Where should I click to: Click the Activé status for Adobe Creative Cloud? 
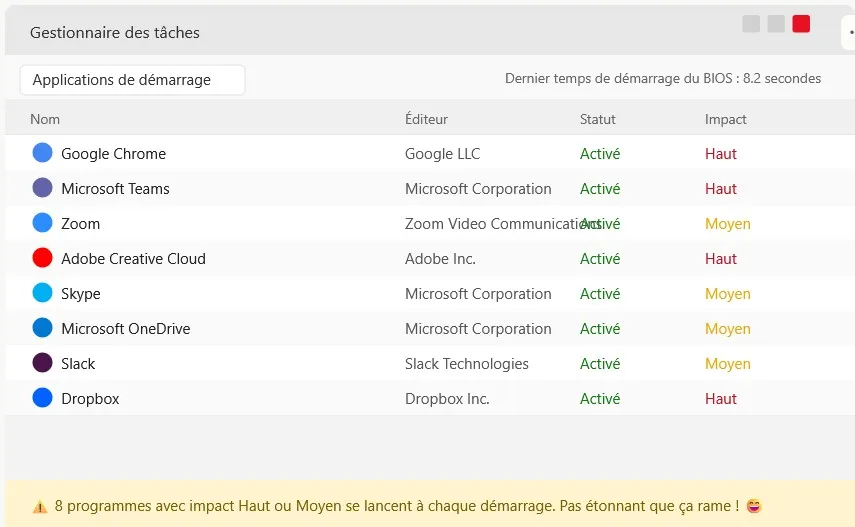pyautogui.click(x=600, y=259)
